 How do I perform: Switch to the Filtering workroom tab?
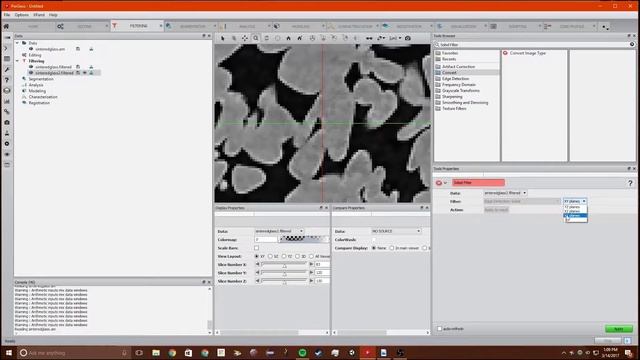[137, 26]
